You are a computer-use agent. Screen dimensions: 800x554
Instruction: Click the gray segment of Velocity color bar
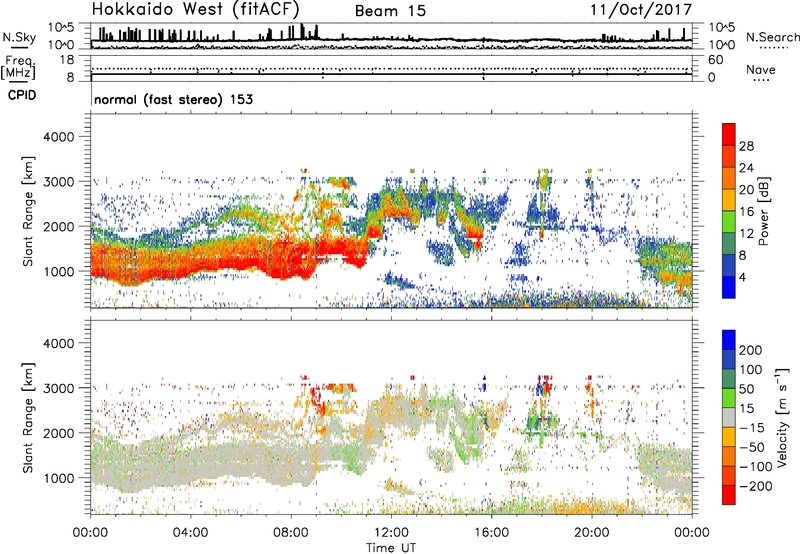pos(729,418)
